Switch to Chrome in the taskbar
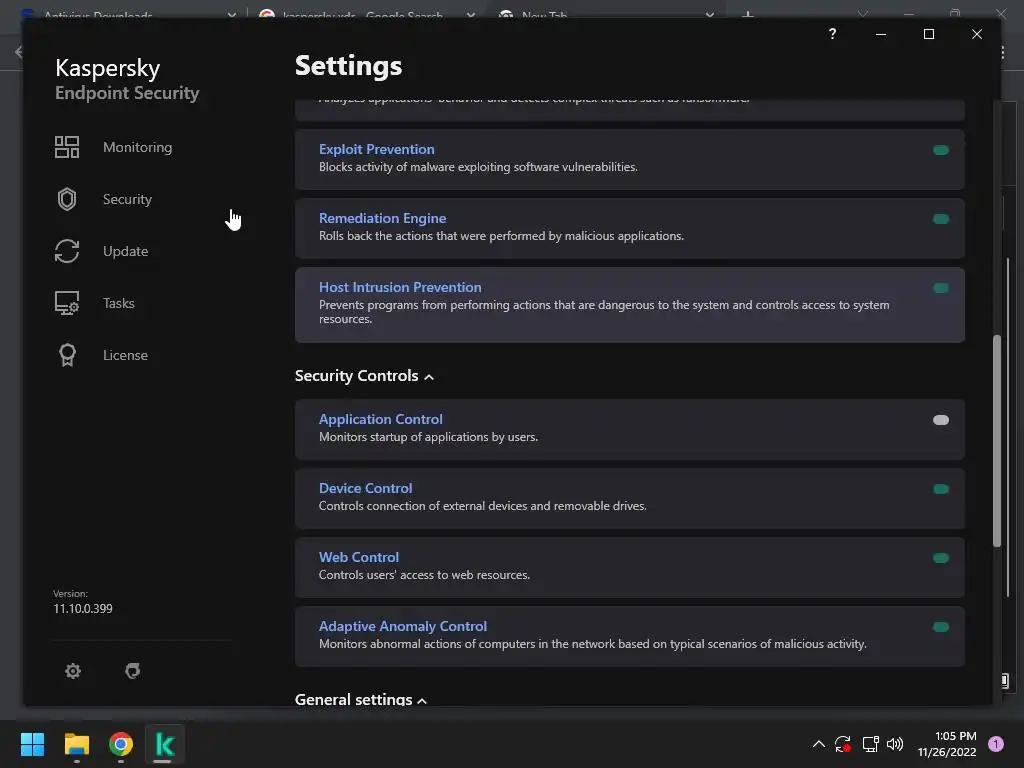Screen dimensions: 1024x768 pos(121,744)
